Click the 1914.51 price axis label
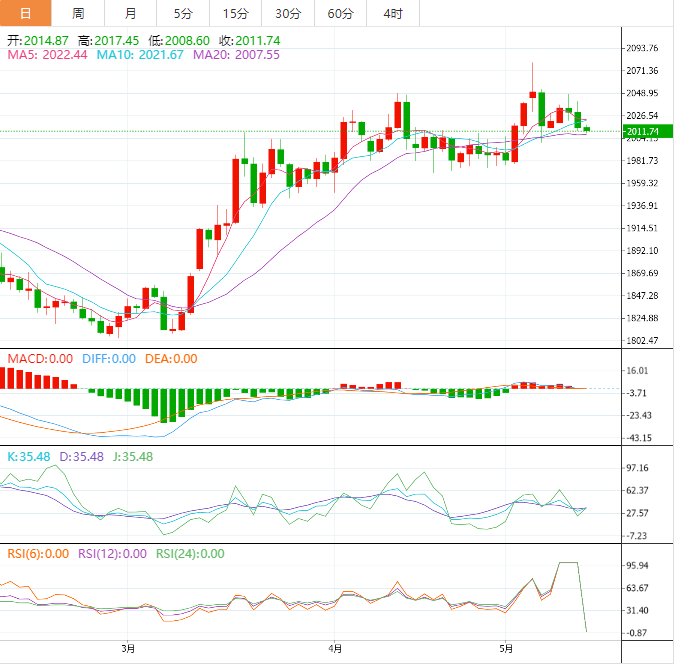Screen dimensions: 674x670 click(x=642, y=228)
